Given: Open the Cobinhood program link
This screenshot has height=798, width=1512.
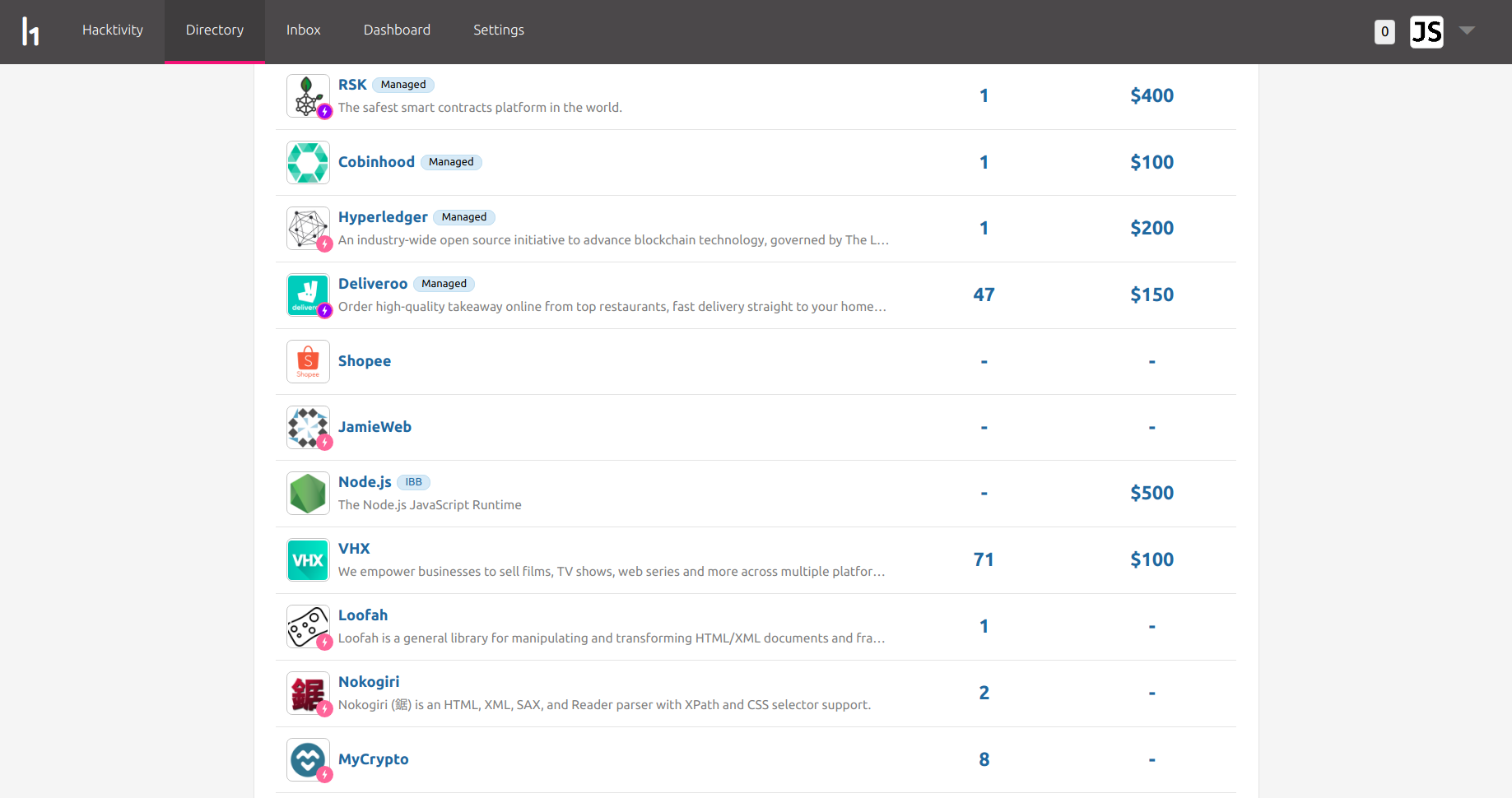Looking at the screenshot, I should [376, 162].
